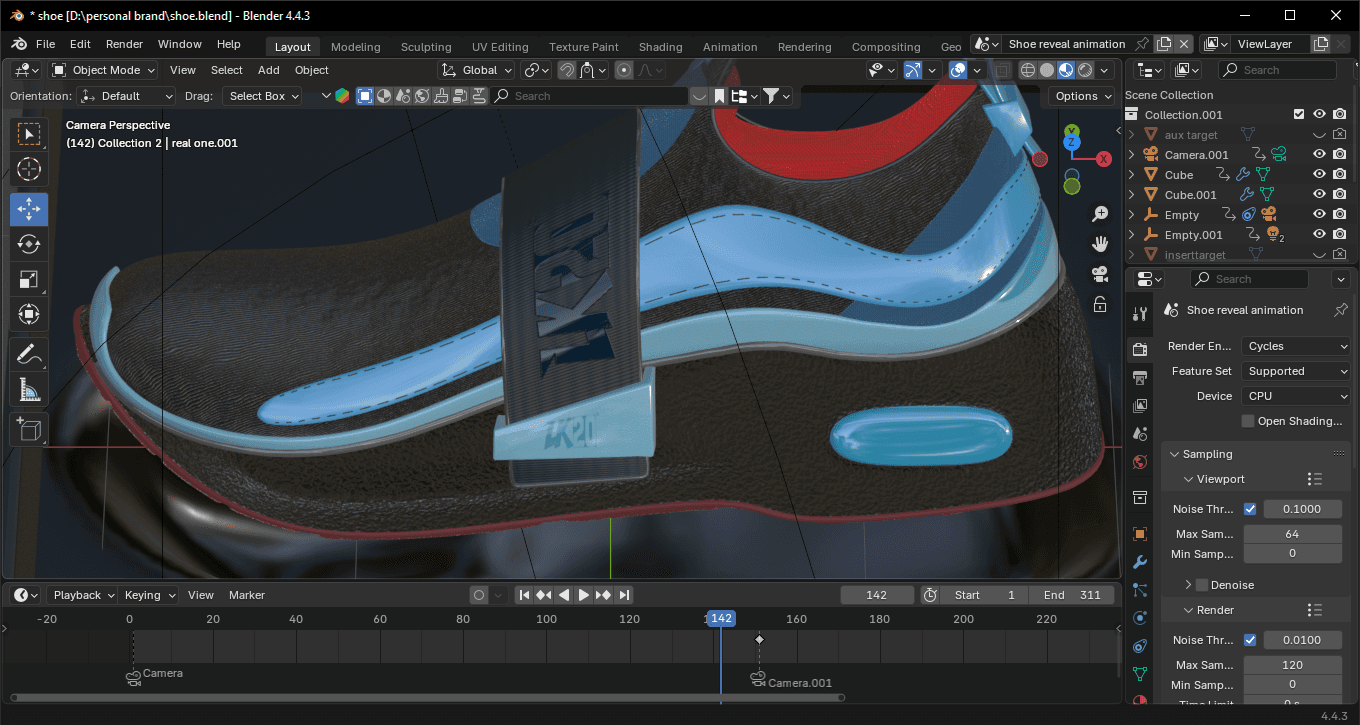Image resolution: width=1360 pixels, height=725 pixels.
Task: Select the 3D Cursor tool
Action: (29, 169)
